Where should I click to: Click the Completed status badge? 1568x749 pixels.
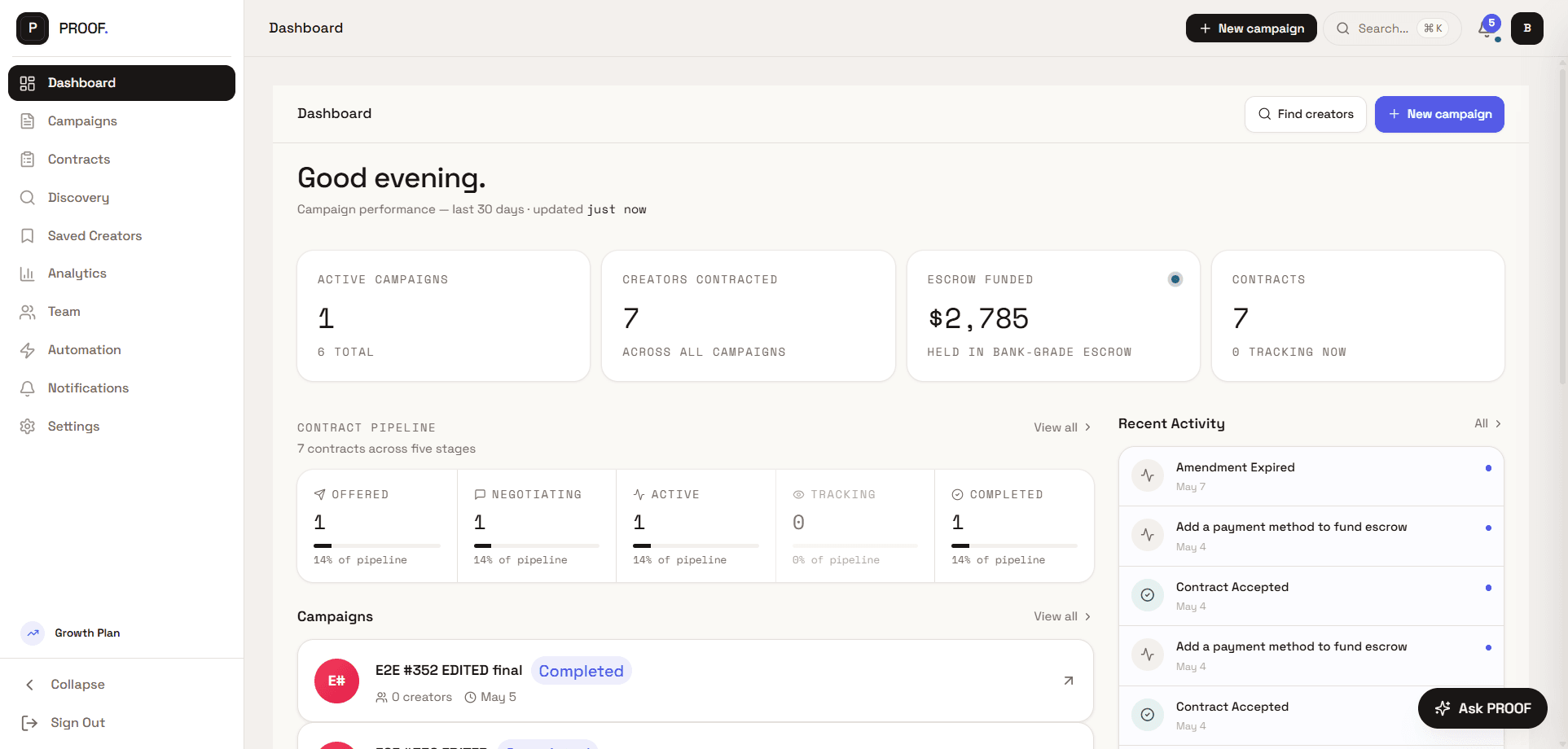(582, 671)
